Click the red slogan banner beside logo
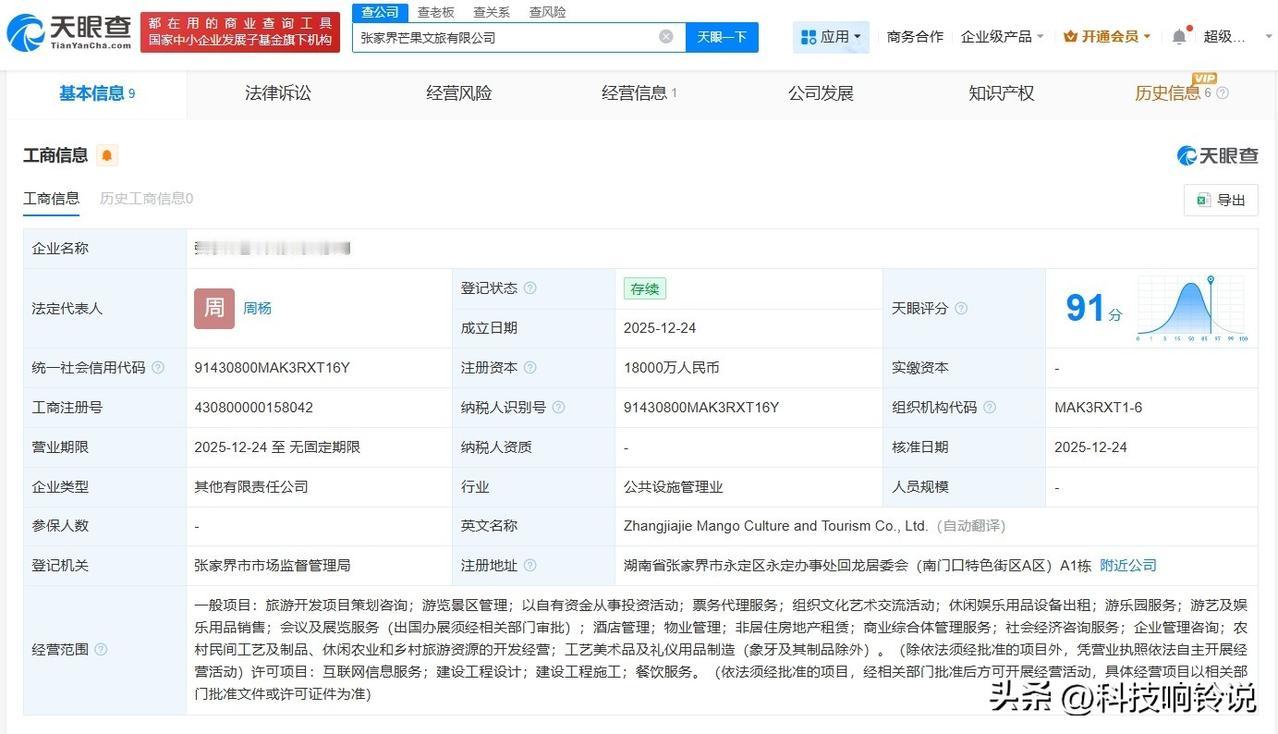1278x734 pixels. click(240, 32)
